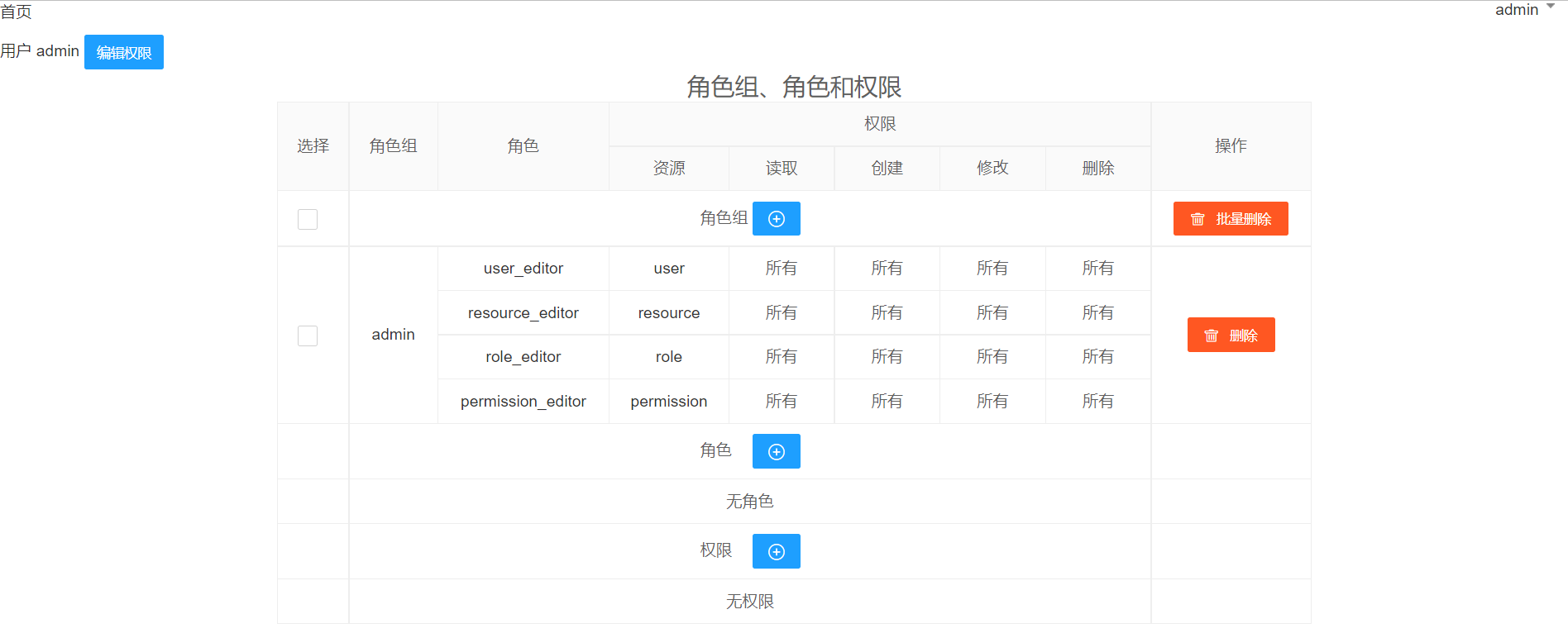The height and width of the screenshot is (638, 1568).
Task: Click the 修改 column header
Action: [992, 169]
